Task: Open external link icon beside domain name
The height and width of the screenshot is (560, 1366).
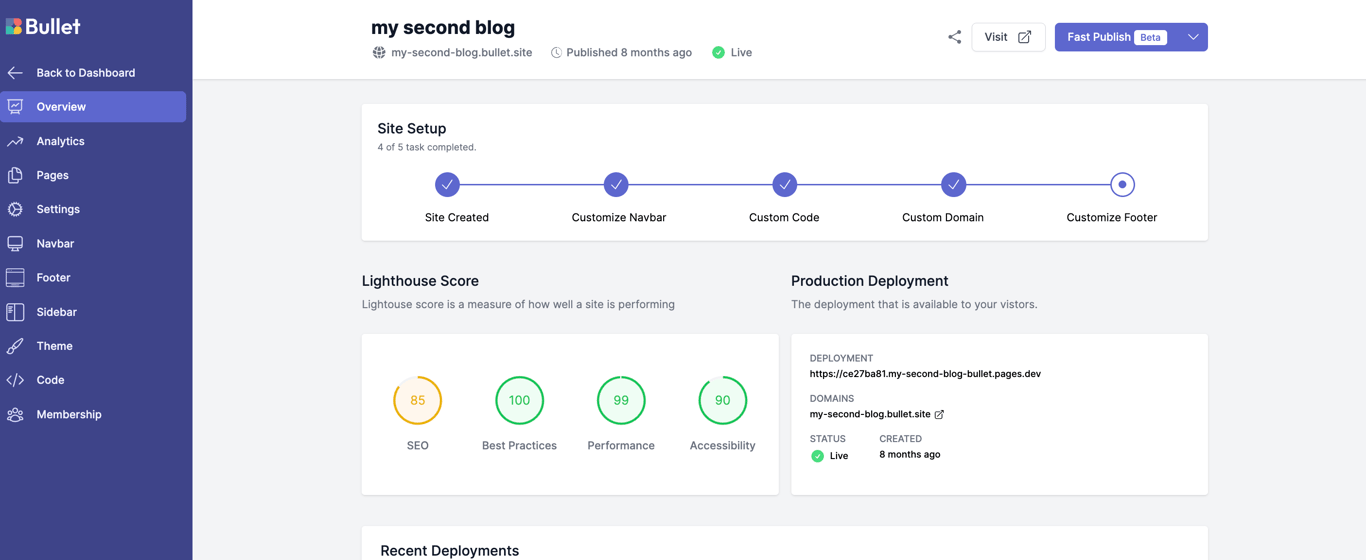Action: pyautogui.click(x=939, y=414)
